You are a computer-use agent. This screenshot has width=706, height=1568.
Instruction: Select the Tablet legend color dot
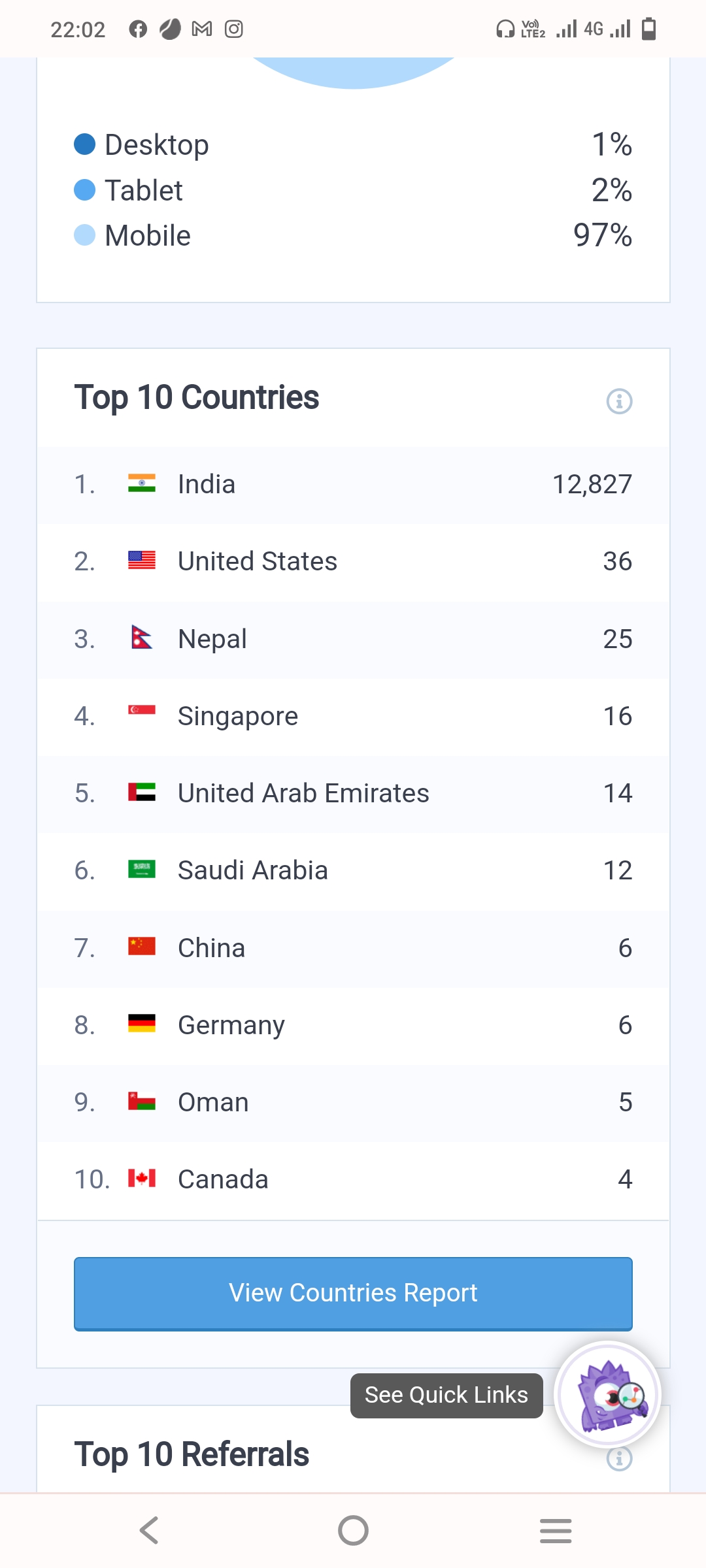[85, 190]
